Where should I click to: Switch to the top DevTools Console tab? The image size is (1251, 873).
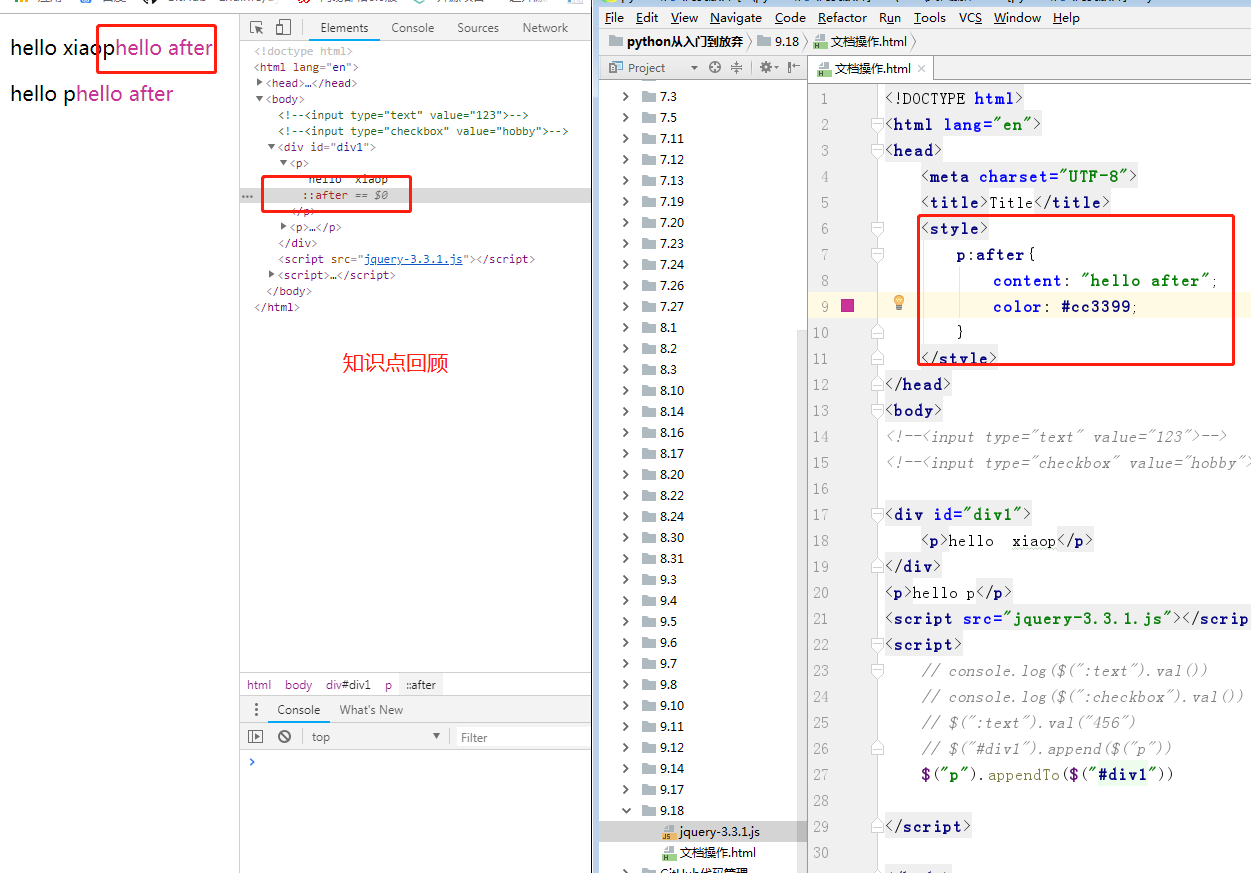pyautogui.click(x=413, y=28)
